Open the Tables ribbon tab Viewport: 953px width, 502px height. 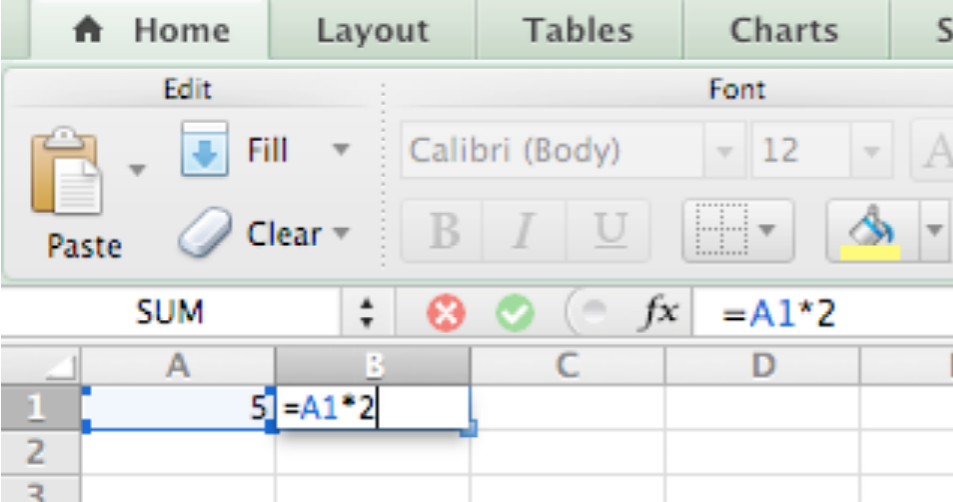coord(578,30)
